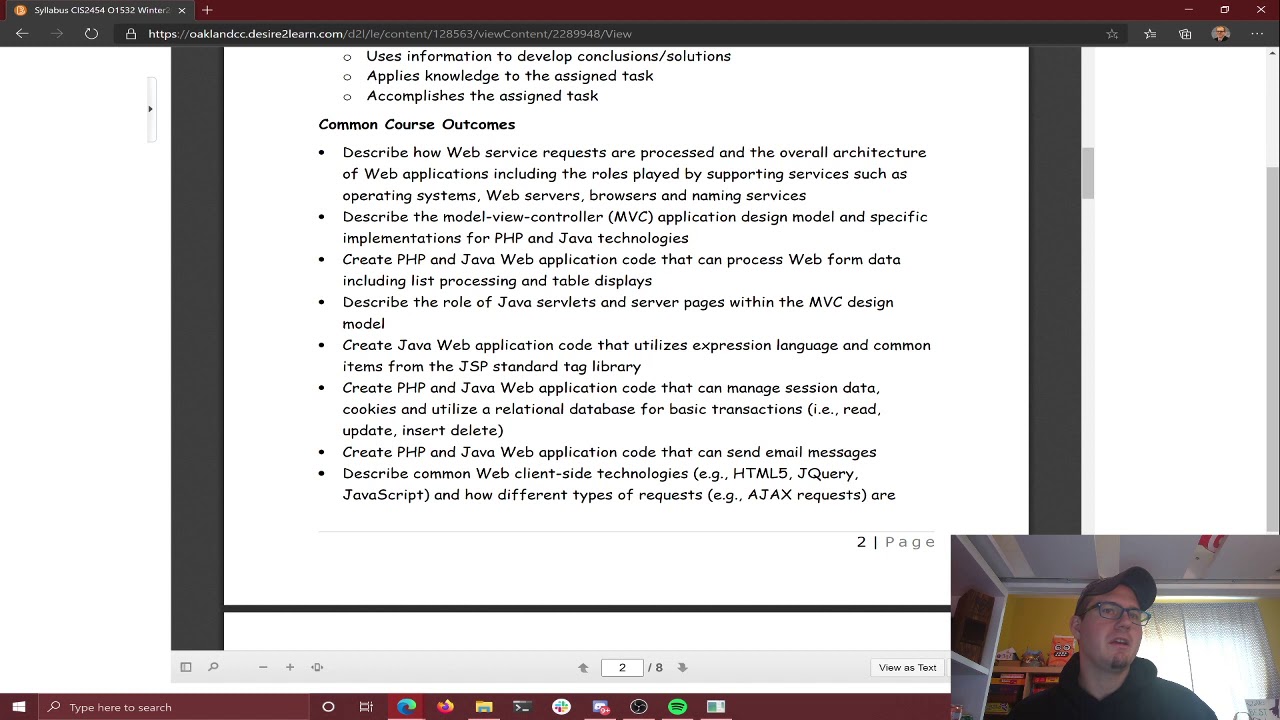Zoom in with the plus icon
1280x720 pixels.
290,667
